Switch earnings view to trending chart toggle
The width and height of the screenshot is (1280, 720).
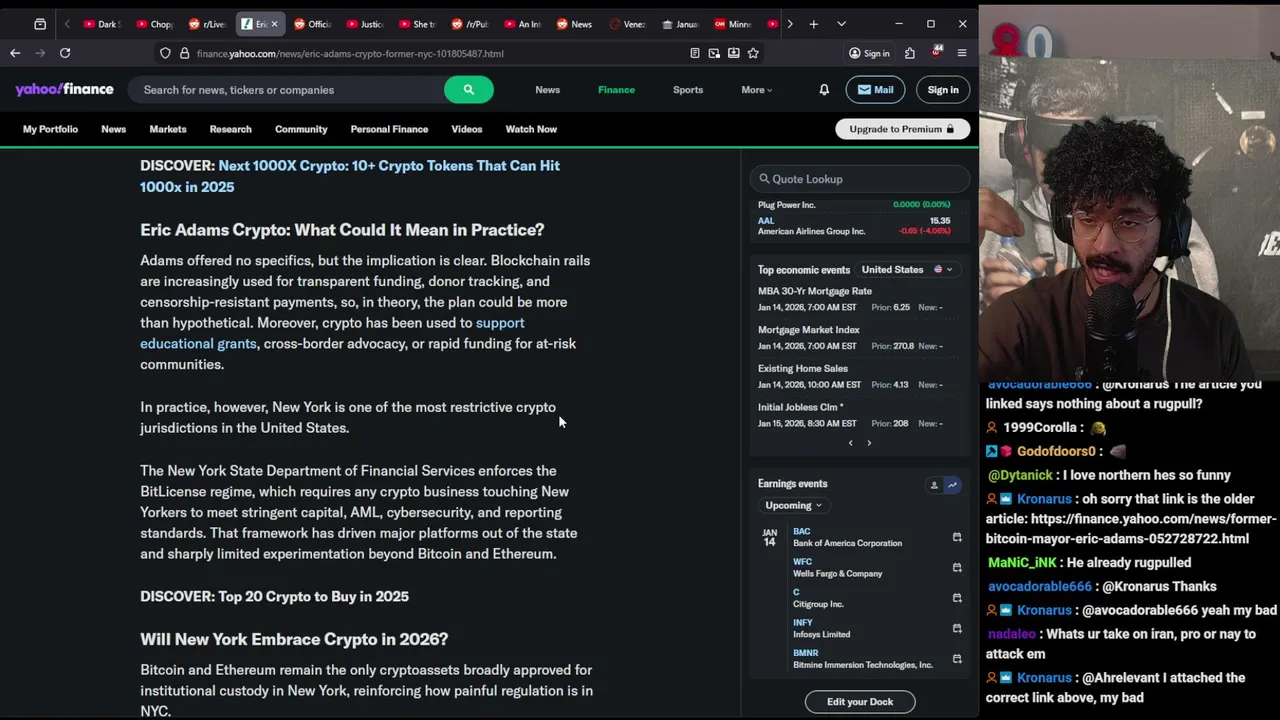tap(952, 485)
